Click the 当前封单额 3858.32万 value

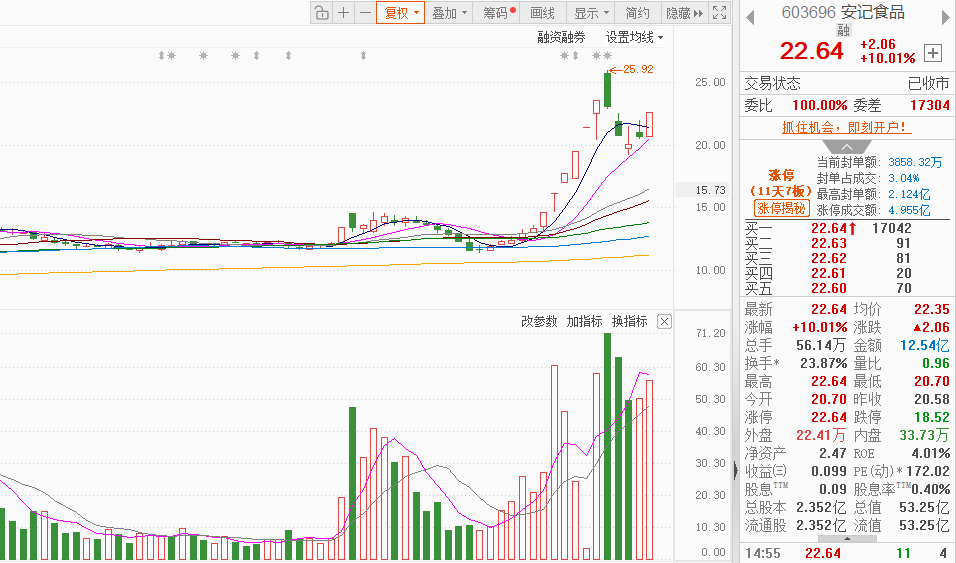click(915, 162)
